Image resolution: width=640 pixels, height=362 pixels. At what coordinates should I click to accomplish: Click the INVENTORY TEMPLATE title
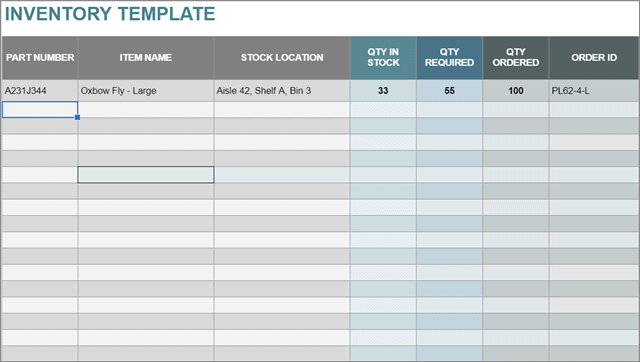point(110,14)
